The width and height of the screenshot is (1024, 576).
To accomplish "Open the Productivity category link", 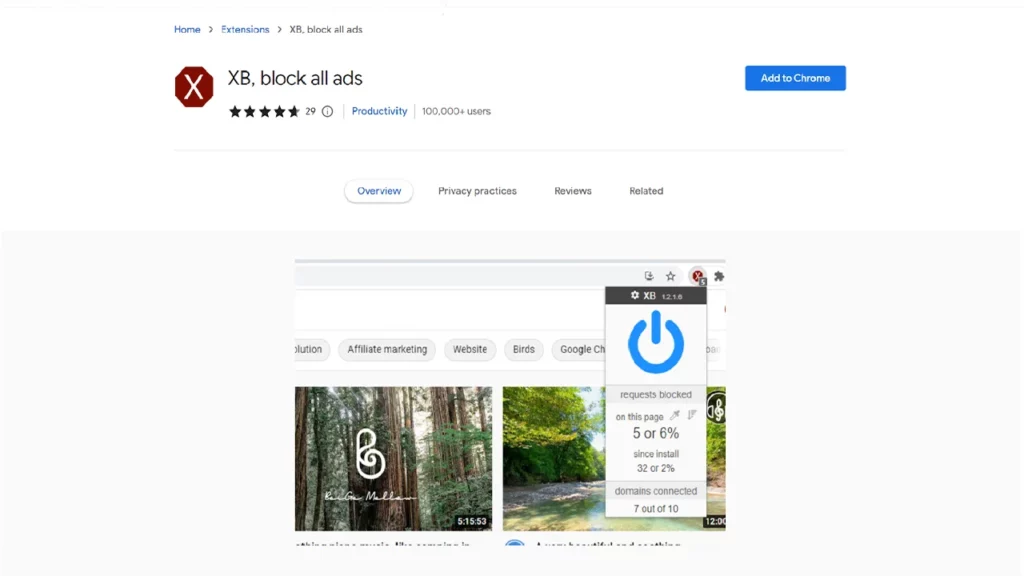I will (379, 112).
